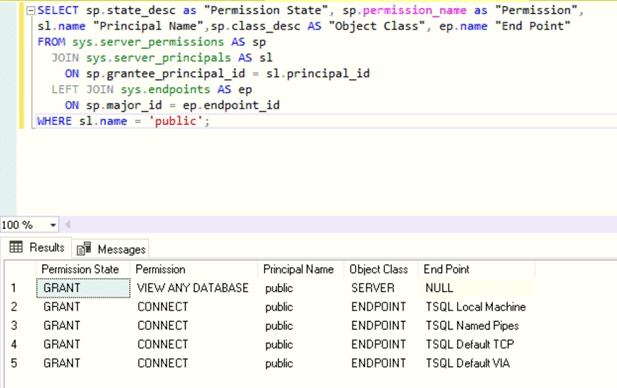This screenshot has width=617, height=388.
Task: Click the 'public' string literal in WHERE clause
Action: pyautogui.click(x=175, y=121)
